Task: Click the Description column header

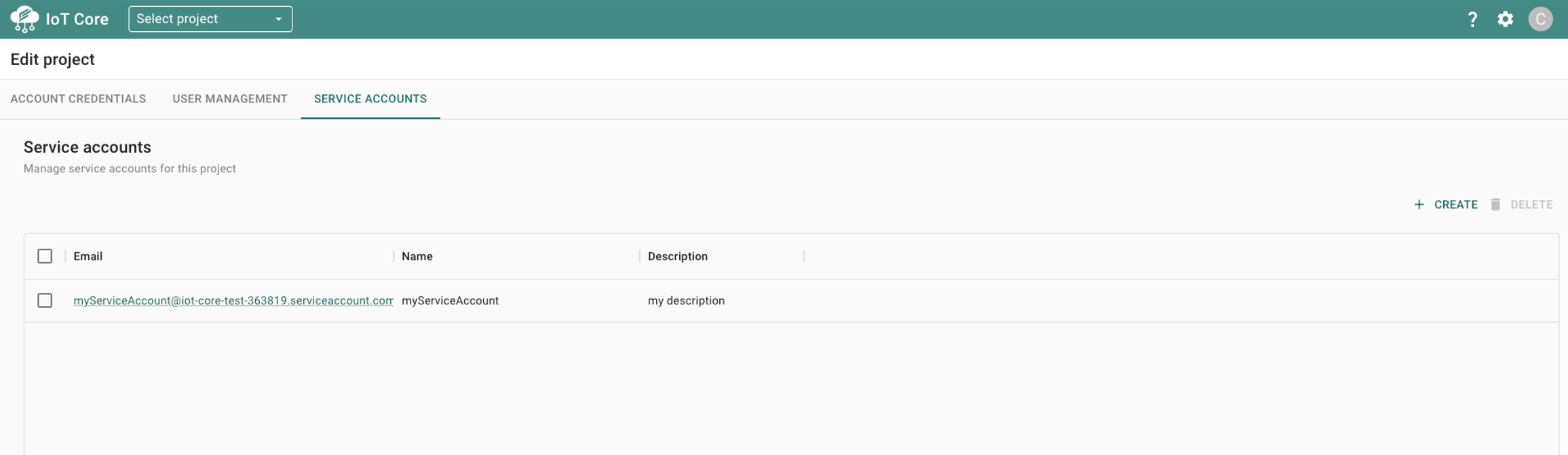Action: 677,256
